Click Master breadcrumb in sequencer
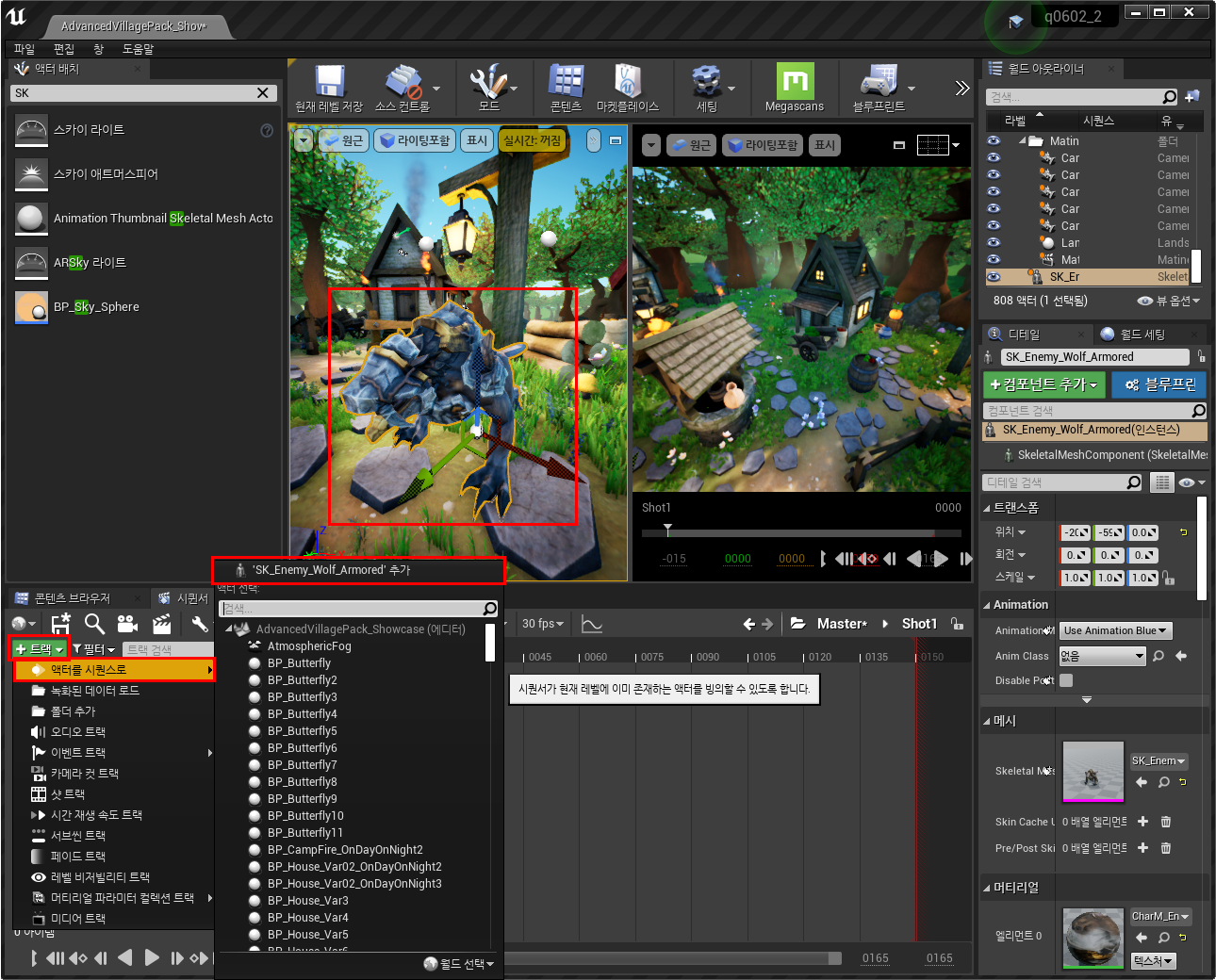1216x980 pixels. (x=841, y=624)
